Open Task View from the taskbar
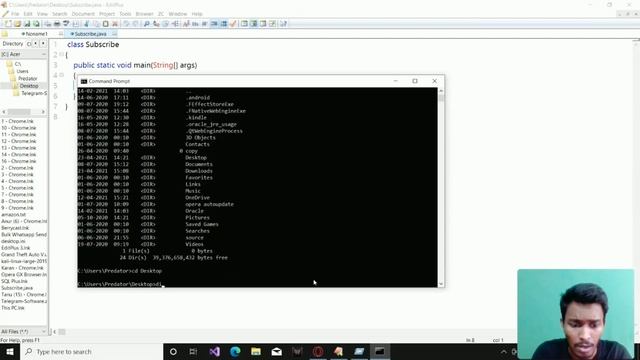640x360 pixels. 193,351
